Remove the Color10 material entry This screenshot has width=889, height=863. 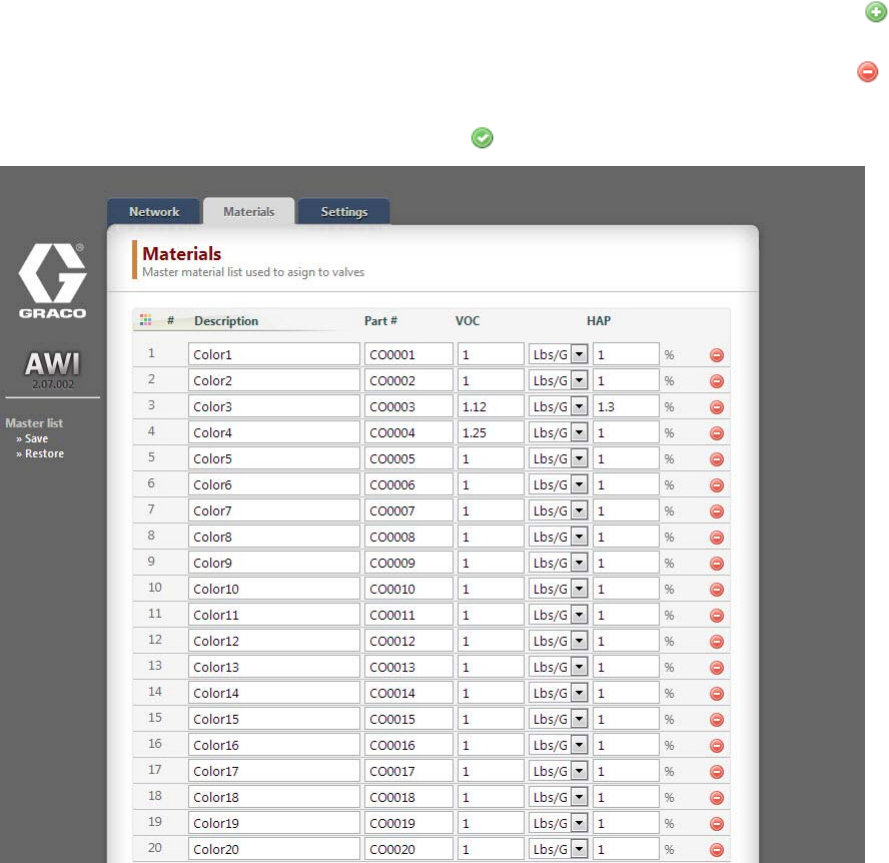[717, 590]
